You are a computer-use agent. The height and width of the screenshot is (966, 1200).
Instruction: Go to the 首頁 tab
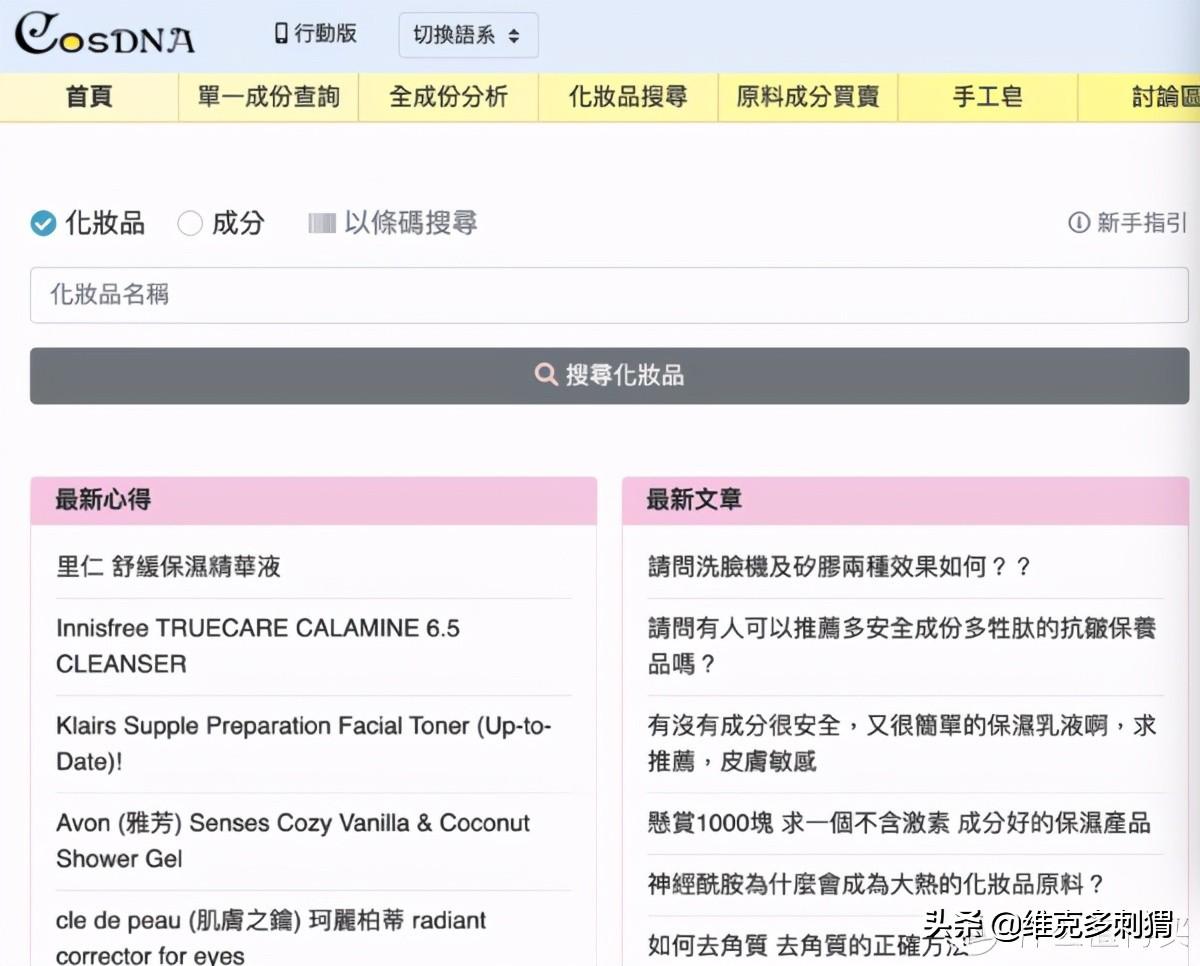(89, 97)
